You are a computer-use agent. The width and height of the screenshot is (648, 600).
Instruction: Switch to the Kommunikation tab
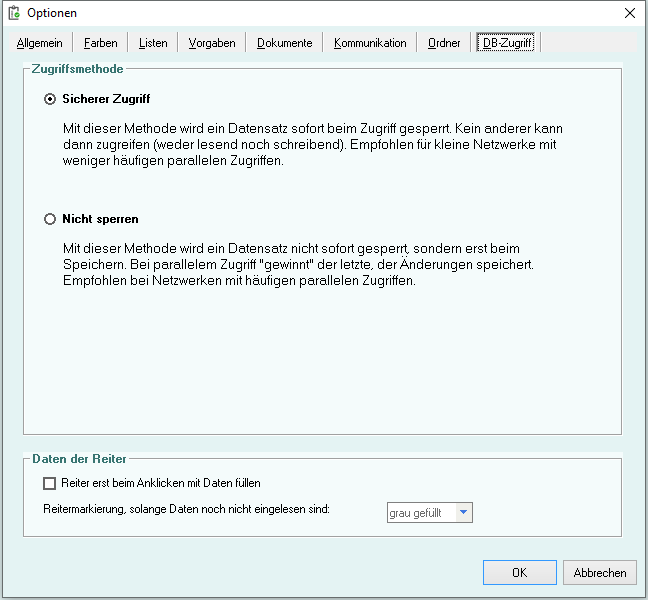[x=370, y=43]
